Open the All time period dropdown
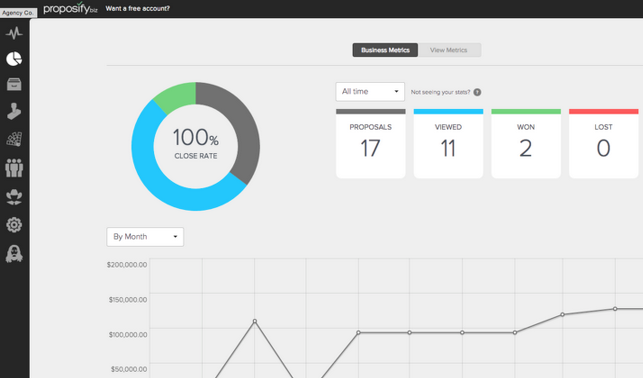The height and width of the screenshot is (378, 643). pos(370,91)
